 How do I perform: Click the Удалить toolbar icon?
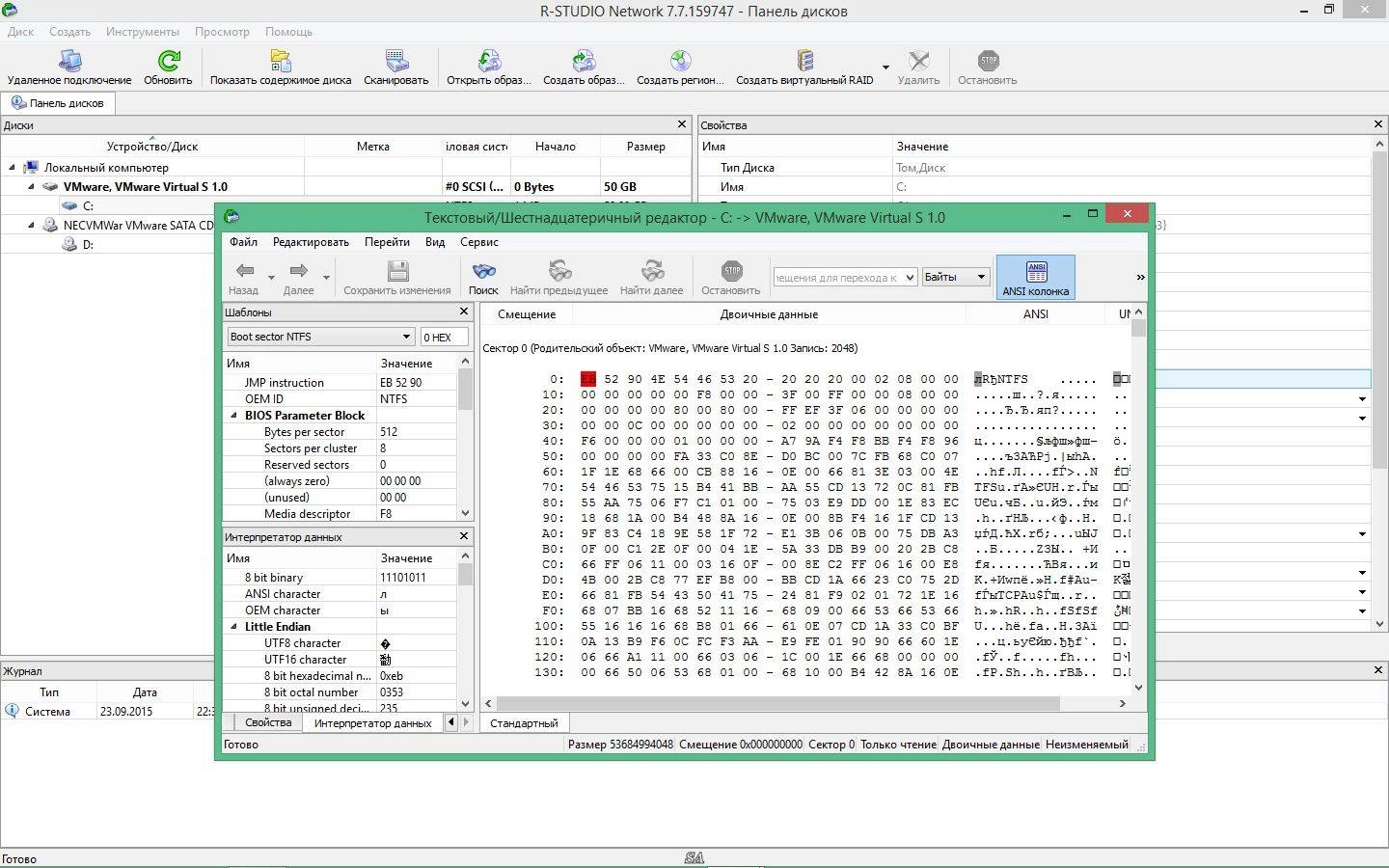tap(918, 62)
